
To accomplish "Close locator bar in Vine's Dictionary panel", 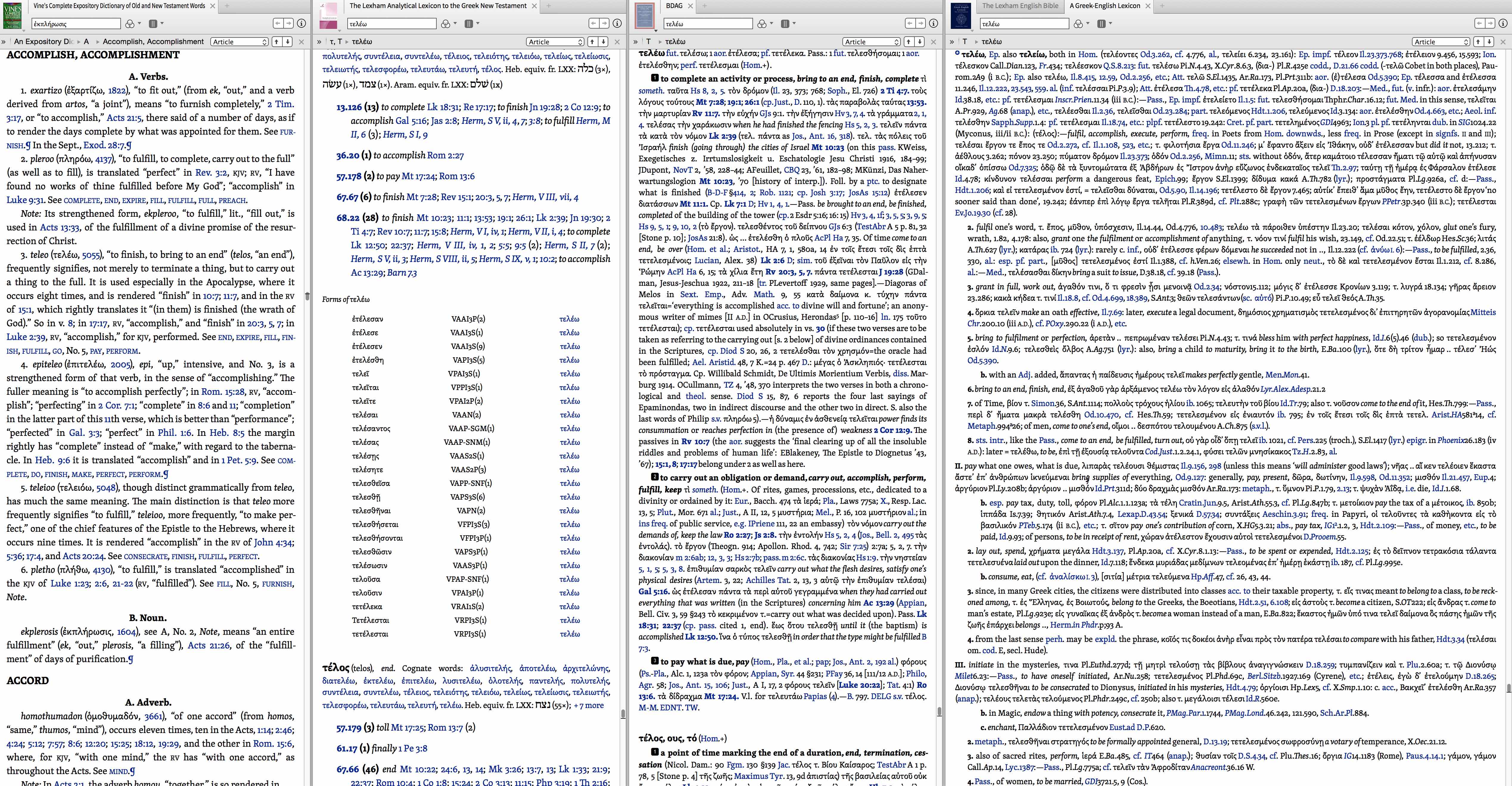I will 302,42.
